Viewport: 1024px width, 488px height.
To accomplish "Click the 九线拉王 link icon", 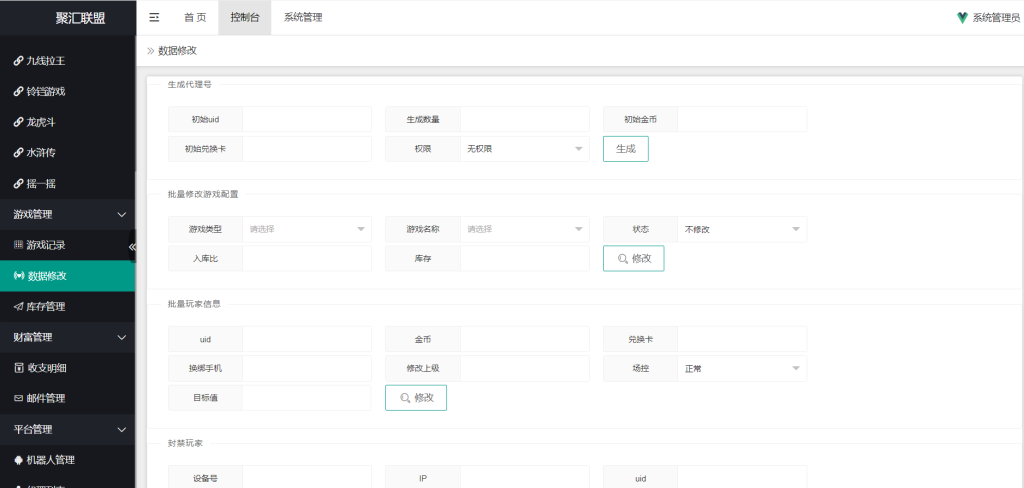I will (x=18, y=61).
